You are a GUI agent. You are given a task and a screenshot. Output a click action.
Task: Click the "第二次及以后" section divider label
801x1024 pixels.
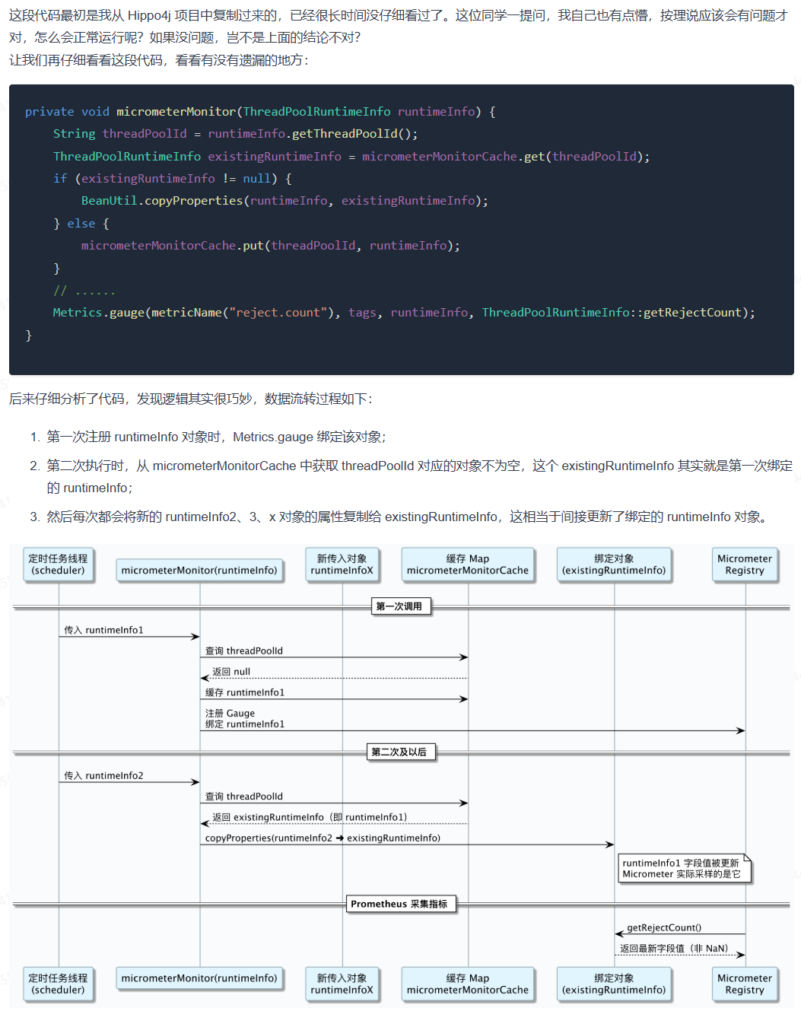(x=402, y=752)
